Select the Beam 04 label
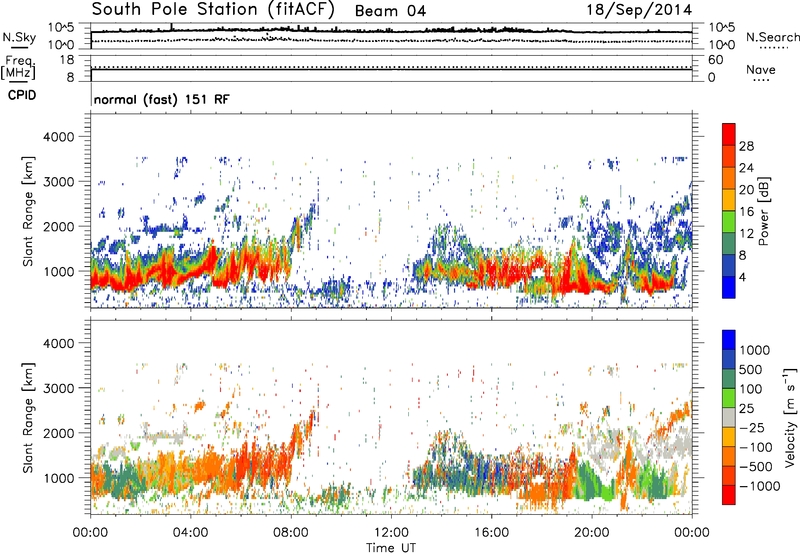This screenshot has width=800, height=554. tap(390, 11)
